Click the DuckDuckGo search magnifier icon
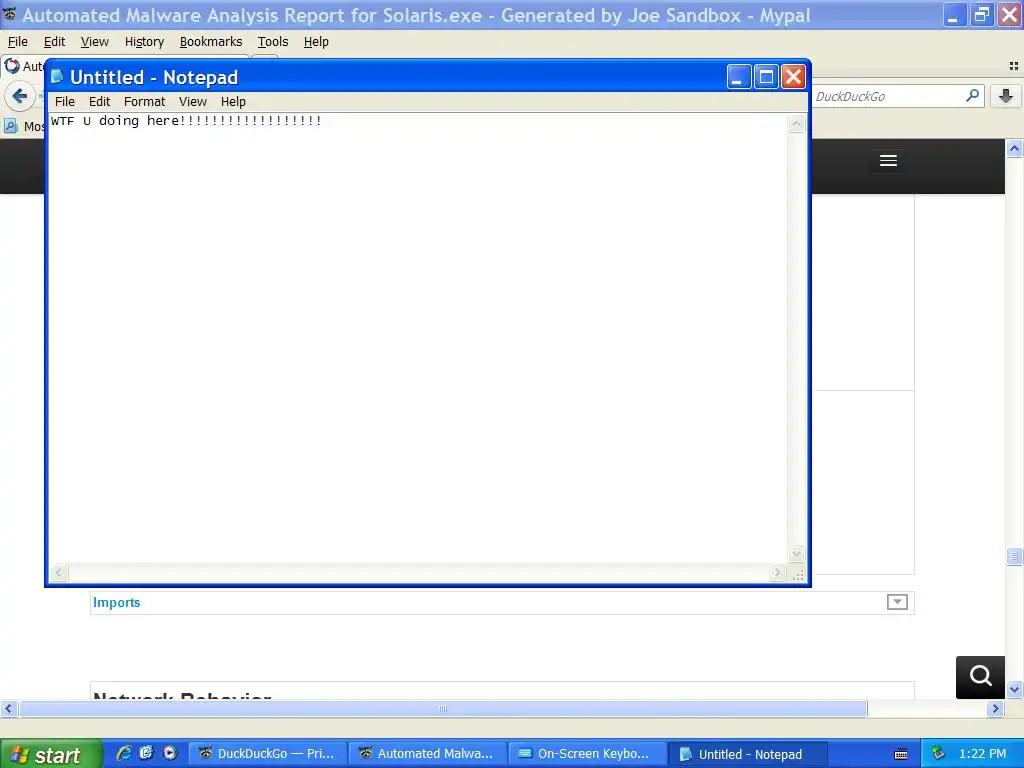The width and height of the screenshot is (1024, 768). (972, 96)
